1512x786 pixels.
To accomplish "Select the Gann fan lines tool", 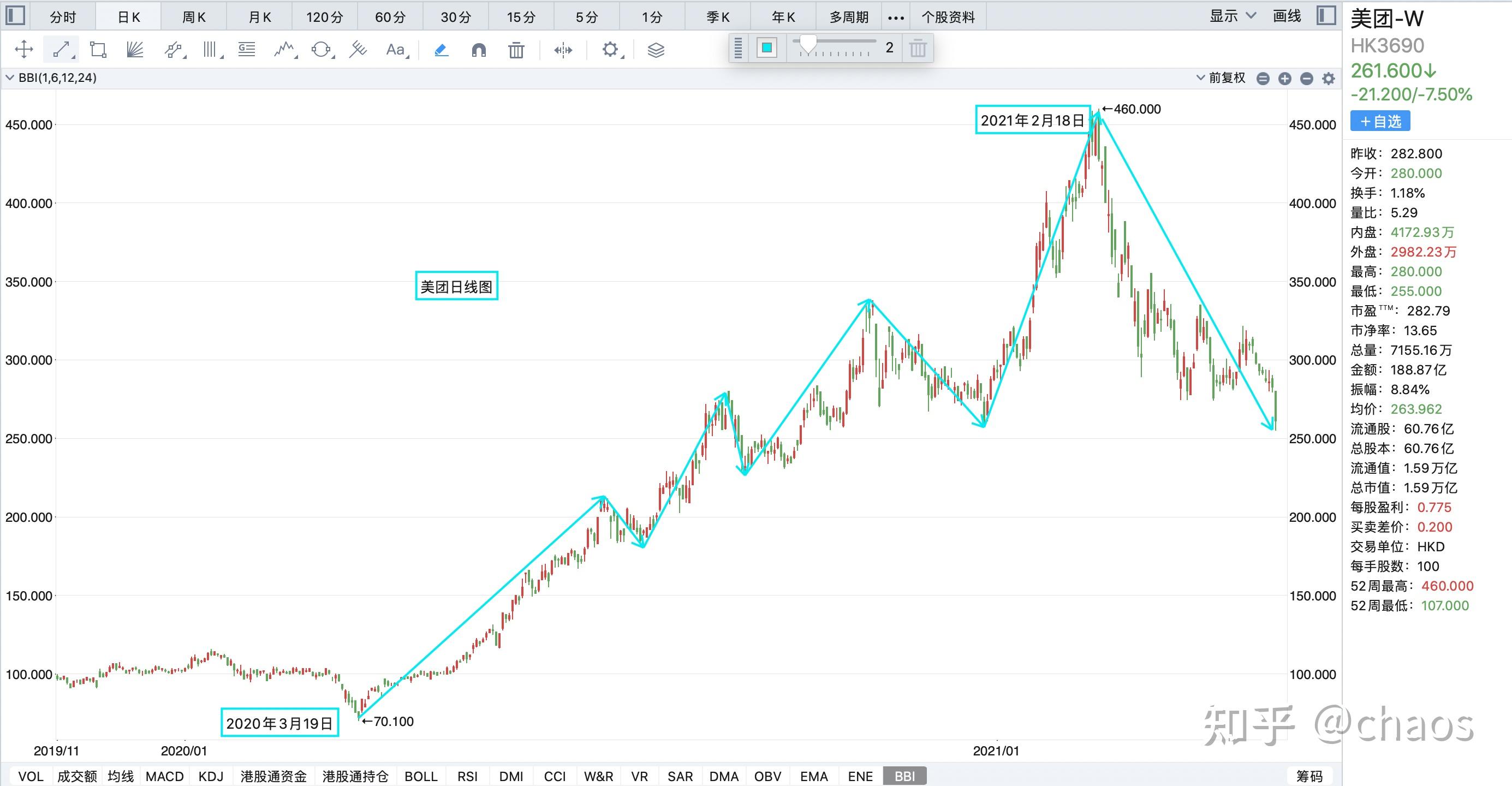I will 135,49.
